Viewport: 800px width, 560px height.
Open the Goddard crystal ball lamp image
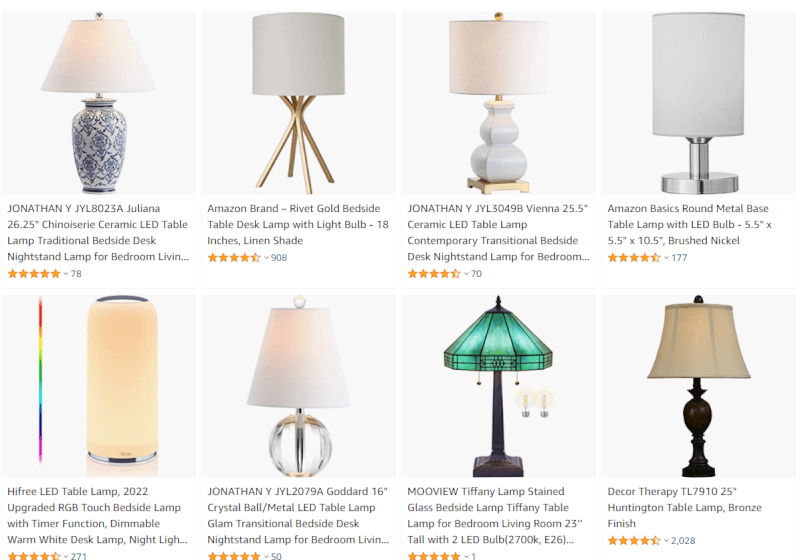coord(298,386)
